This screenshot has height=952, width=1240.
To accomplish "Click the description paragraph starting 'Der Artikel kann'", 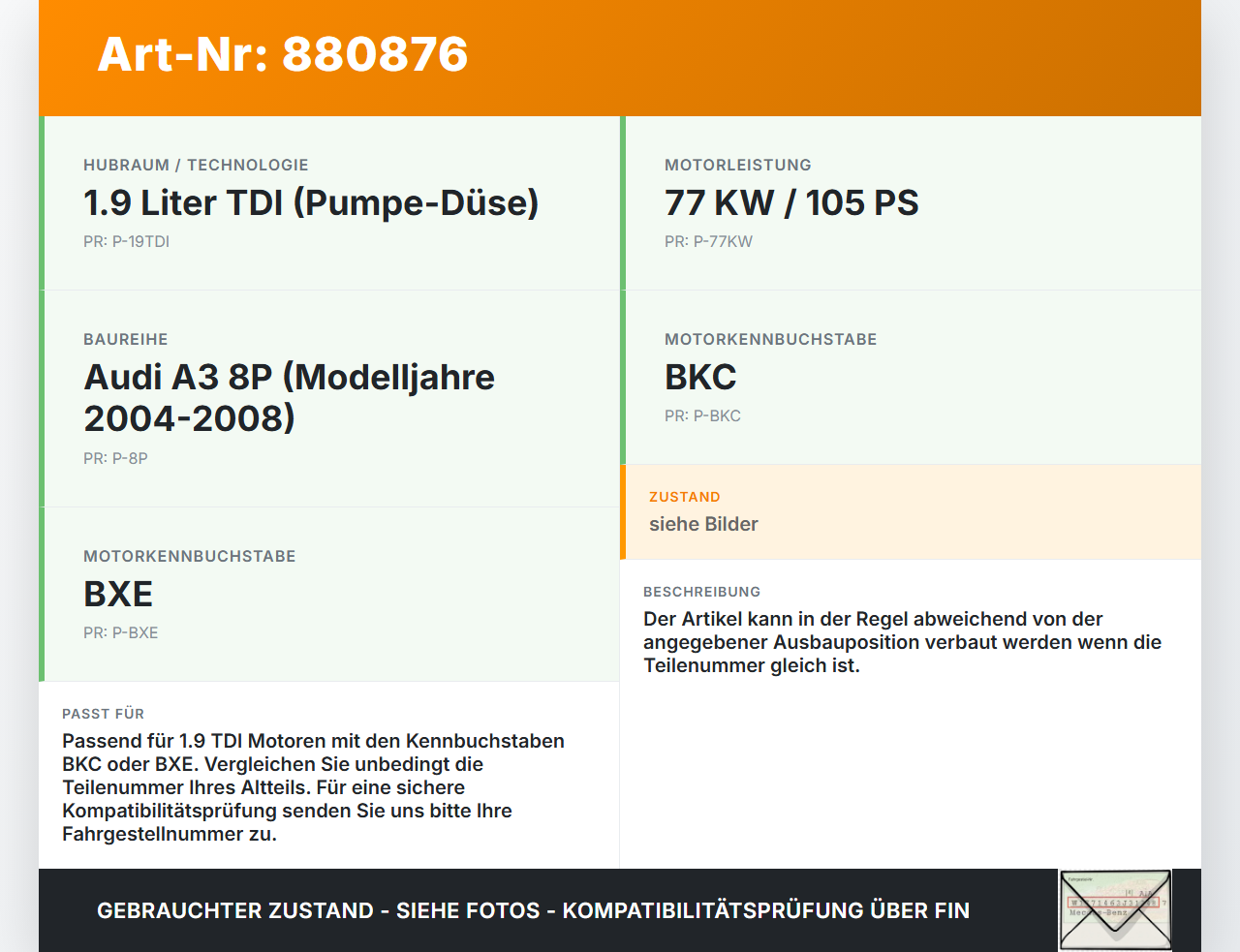I will pos(902,642).
